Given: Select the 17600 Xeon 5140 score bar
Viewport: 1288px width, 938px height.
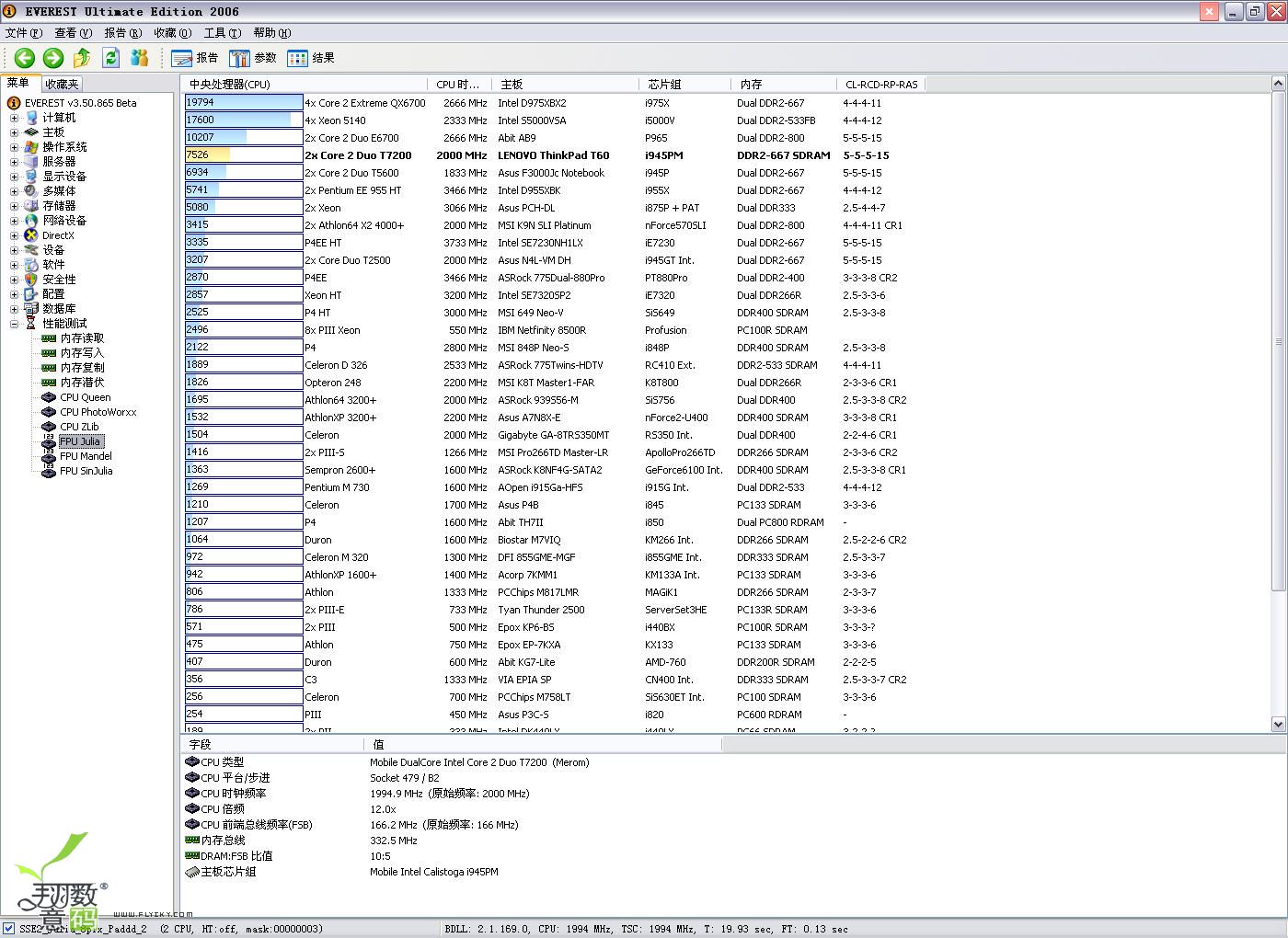Looking at the screenshot, I should (244, 120).
